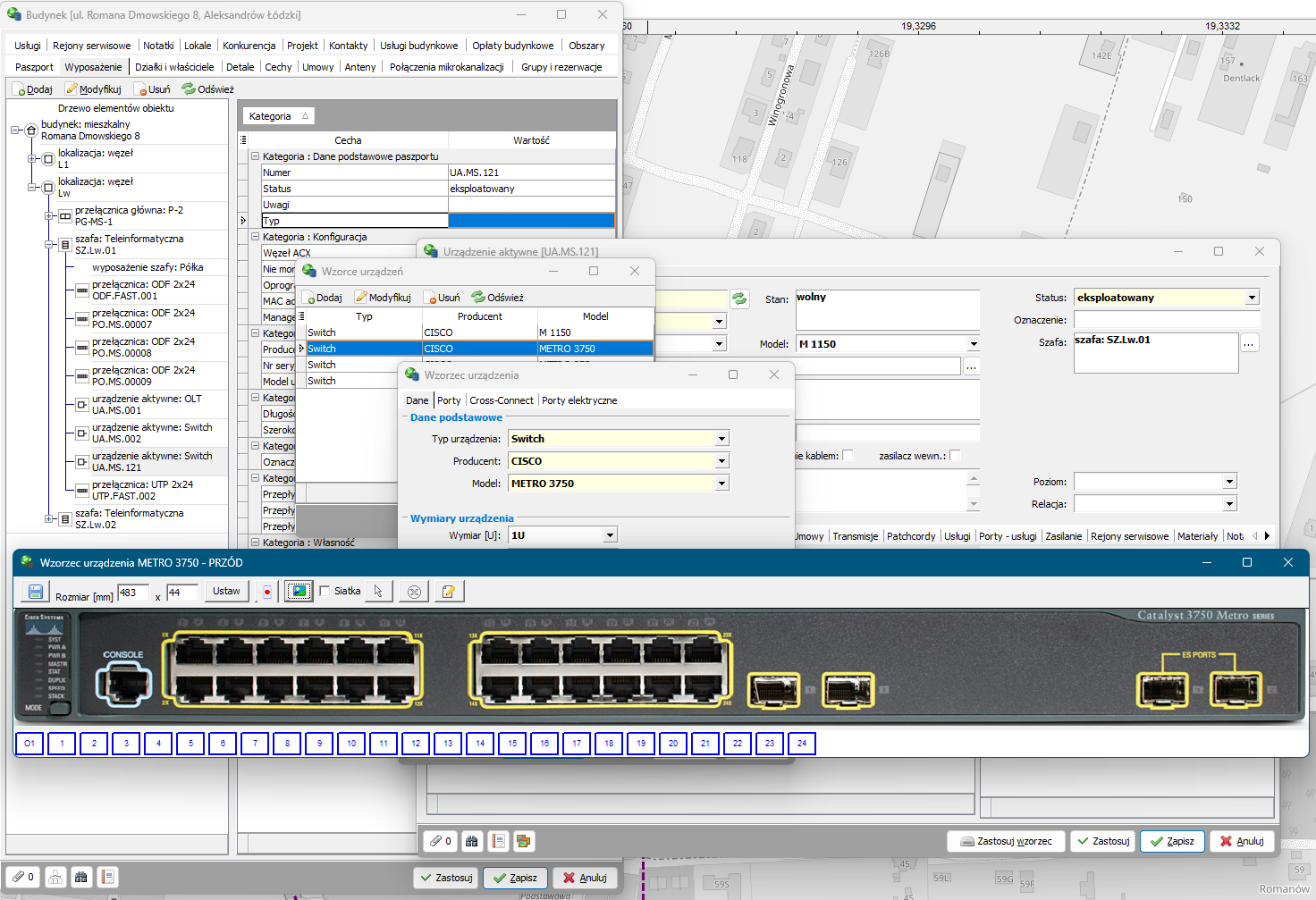
Task: Click binoculars icon in Urządzenie aktywne bottom bar
Action: pos(472,840)
